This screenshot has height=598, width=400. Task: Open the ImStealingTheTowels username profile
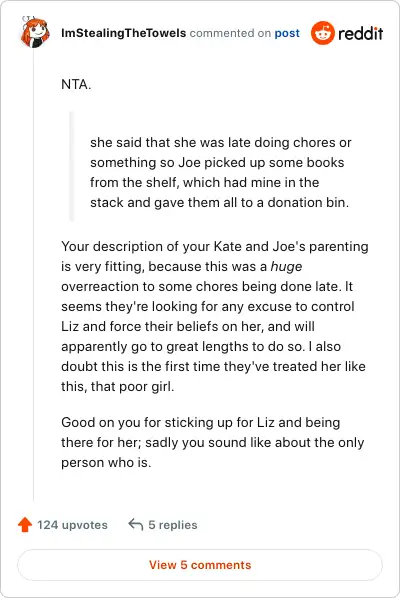pyautogui.click(x=124, y=33)
